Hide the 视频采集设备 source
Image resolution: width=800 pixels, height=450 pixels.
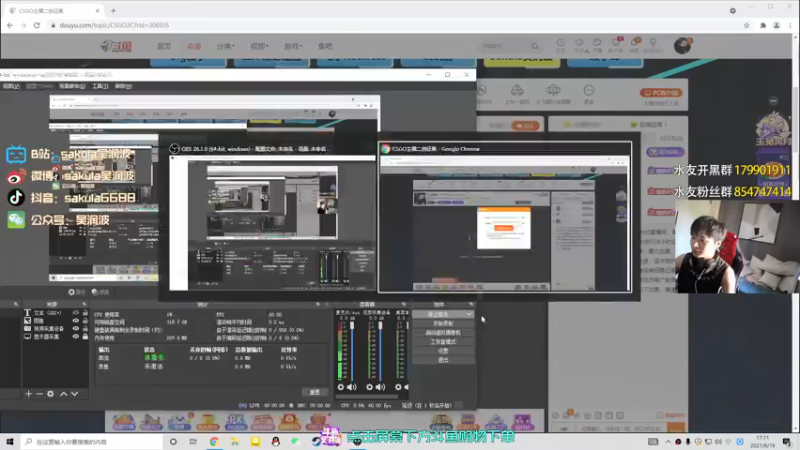point(76,329)
